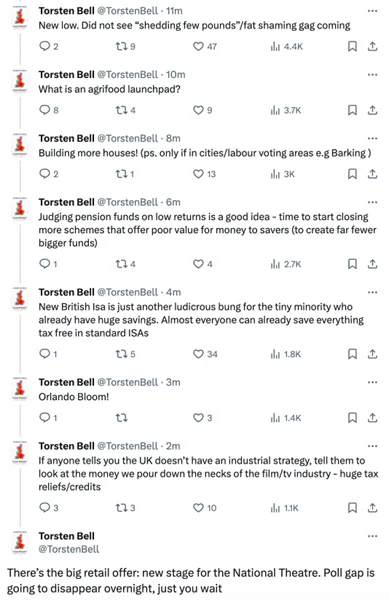The image size is (389, 600).
Task: Bookmark the Building more houses tweet
Action: coord(352,174)
